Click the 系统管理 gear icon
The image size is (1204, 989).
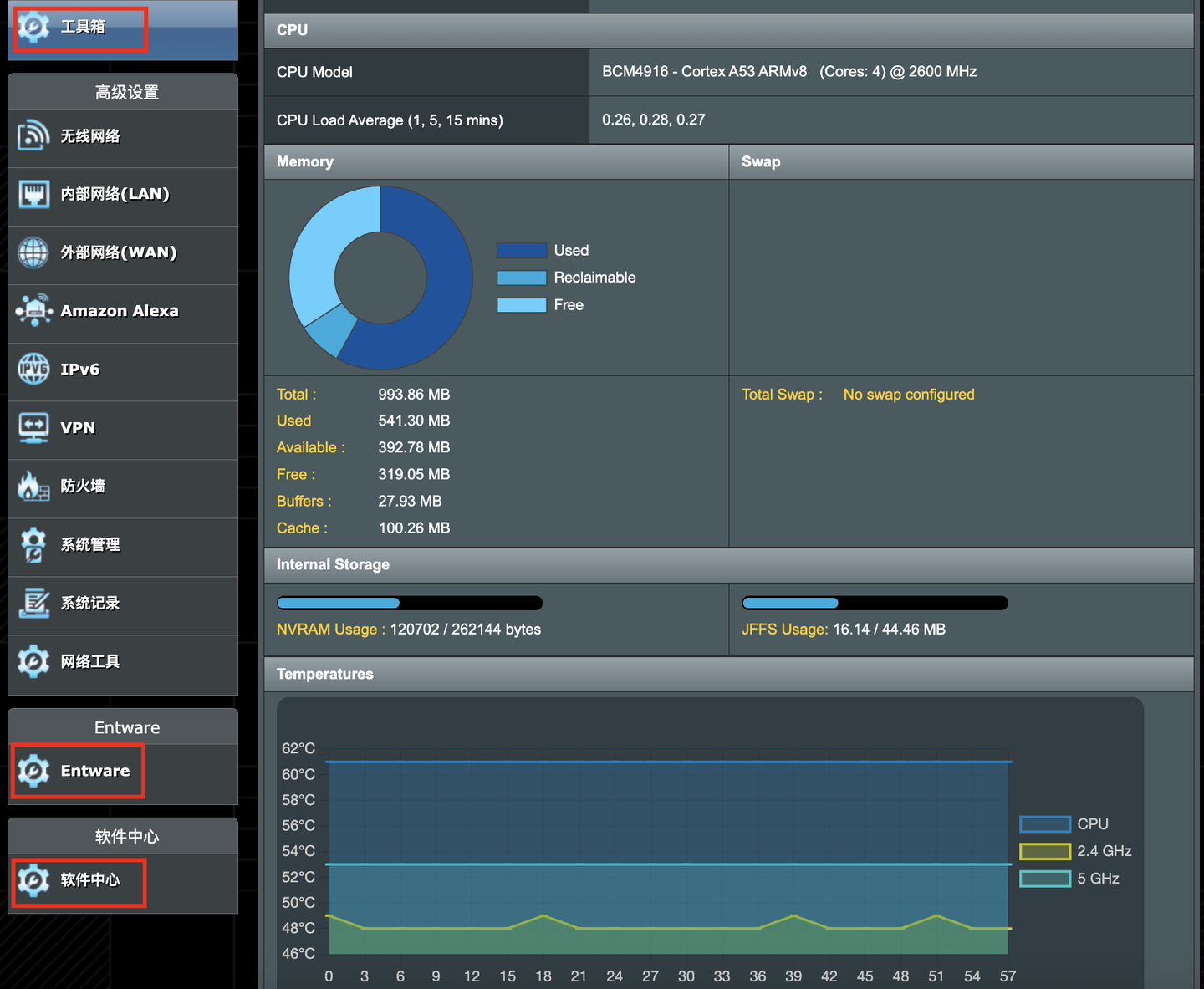[33, 544]
